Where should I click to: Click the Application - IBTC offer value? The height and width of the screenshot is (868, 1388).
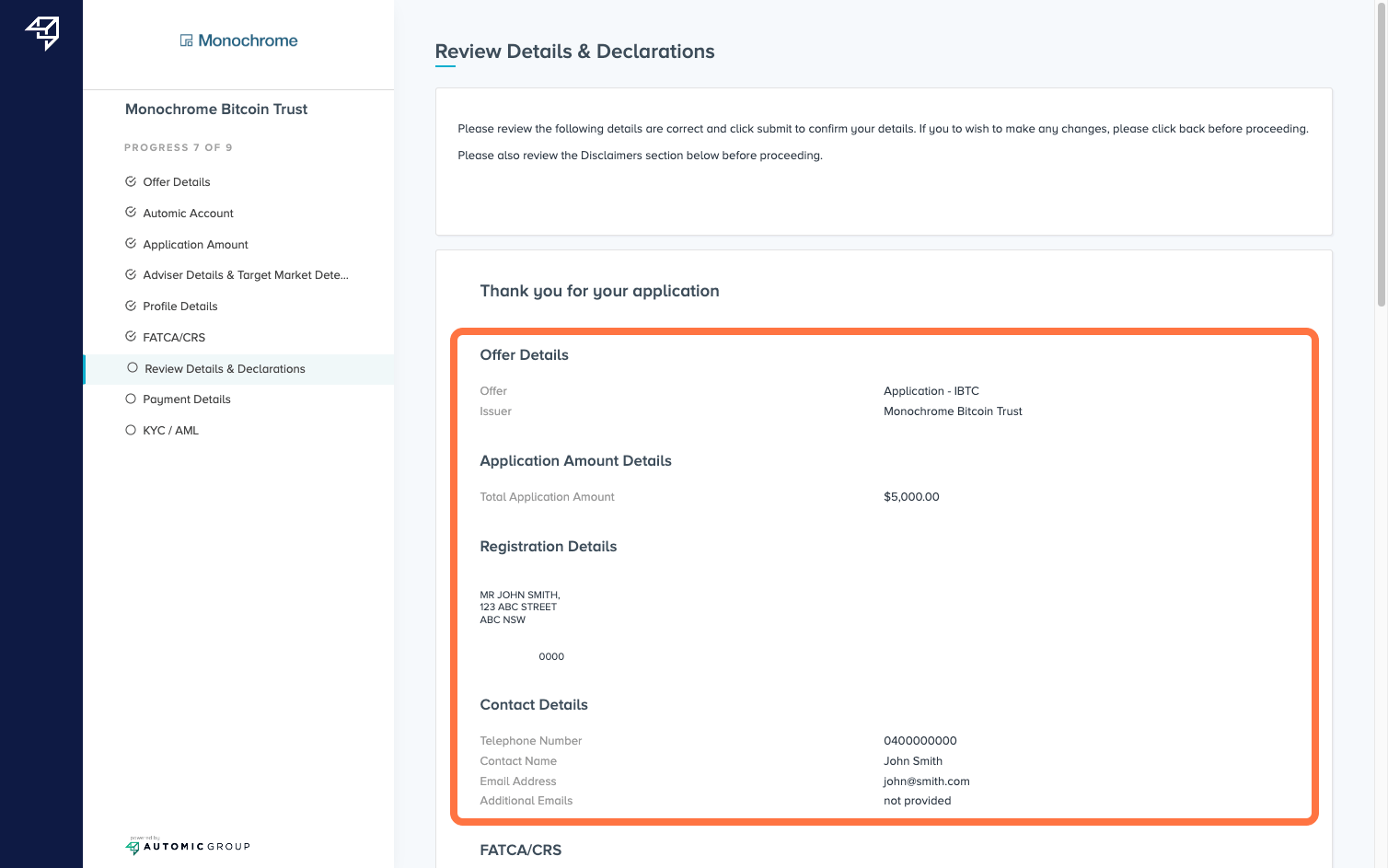pos(931,391)
